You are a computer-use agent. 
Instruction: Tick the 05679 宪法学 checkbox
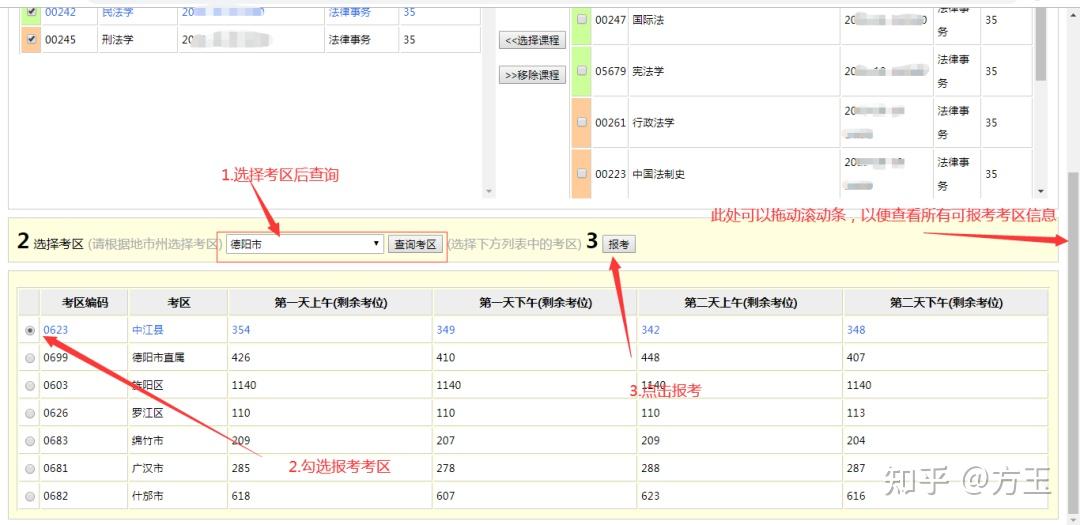582,71
